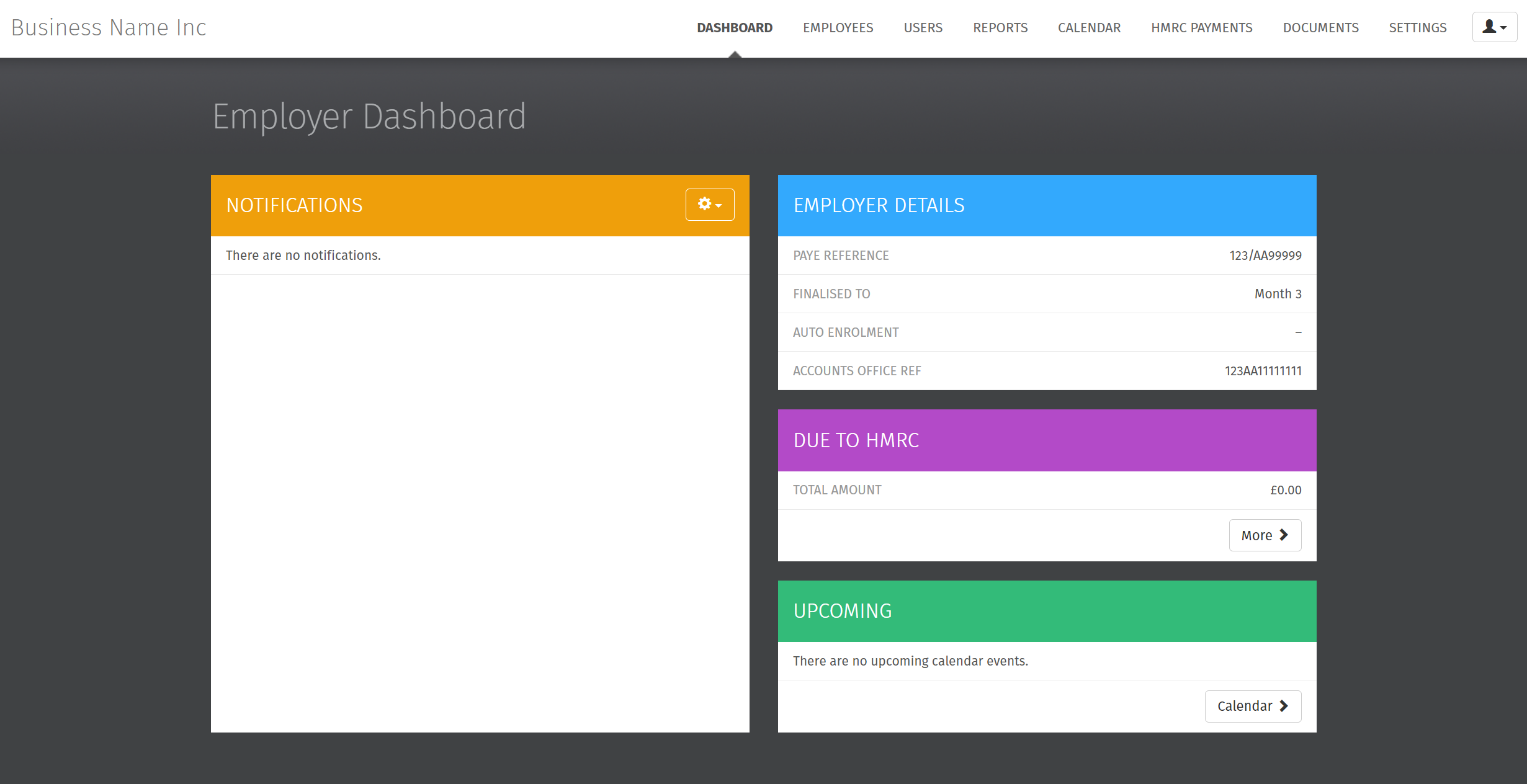Return to the Dashboard tab
Screen dimensions: 1527x784
coord(734,27)
